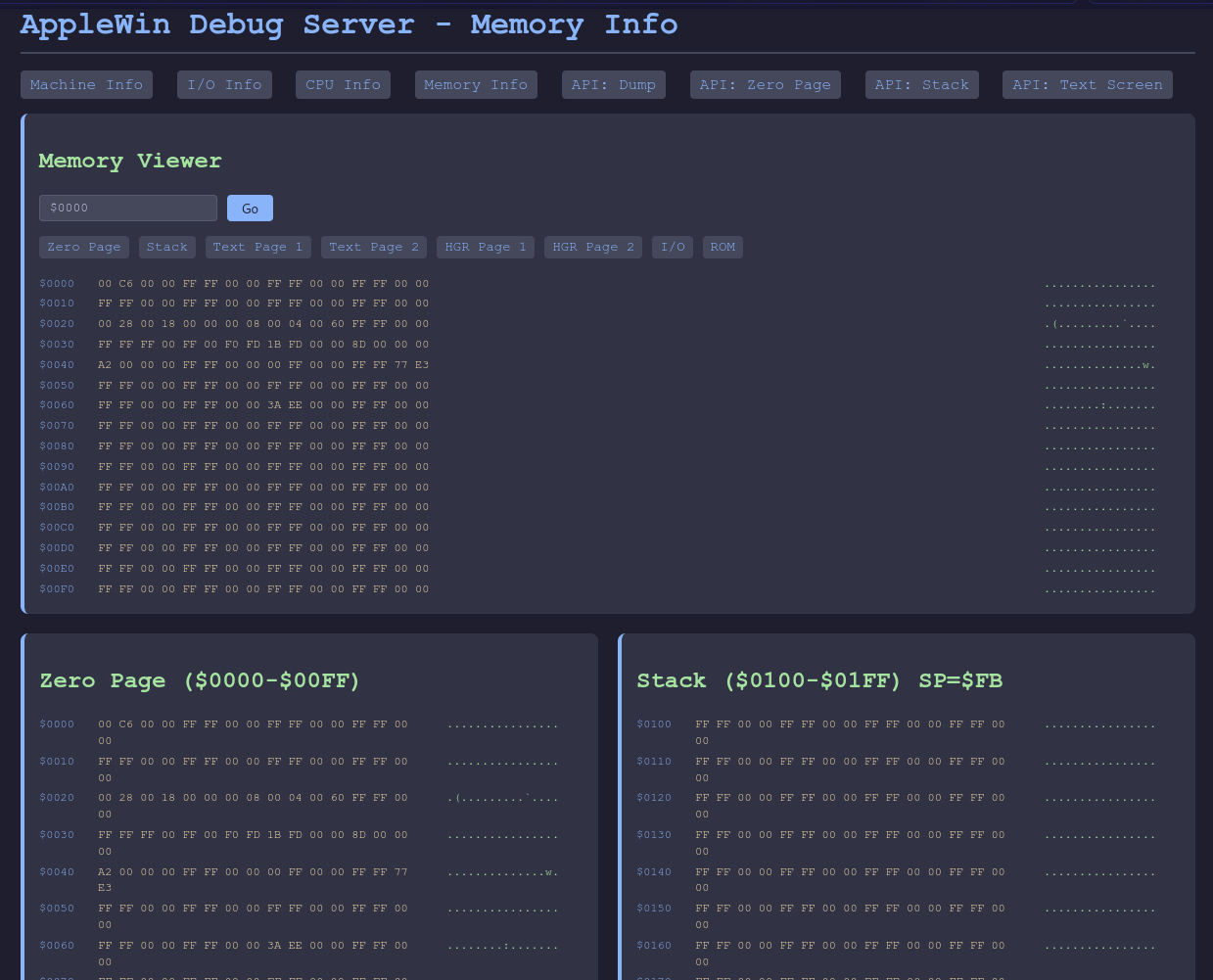The image size is (1213, 980).
Task: Click the memory address input field
Action: pos(128,208)
